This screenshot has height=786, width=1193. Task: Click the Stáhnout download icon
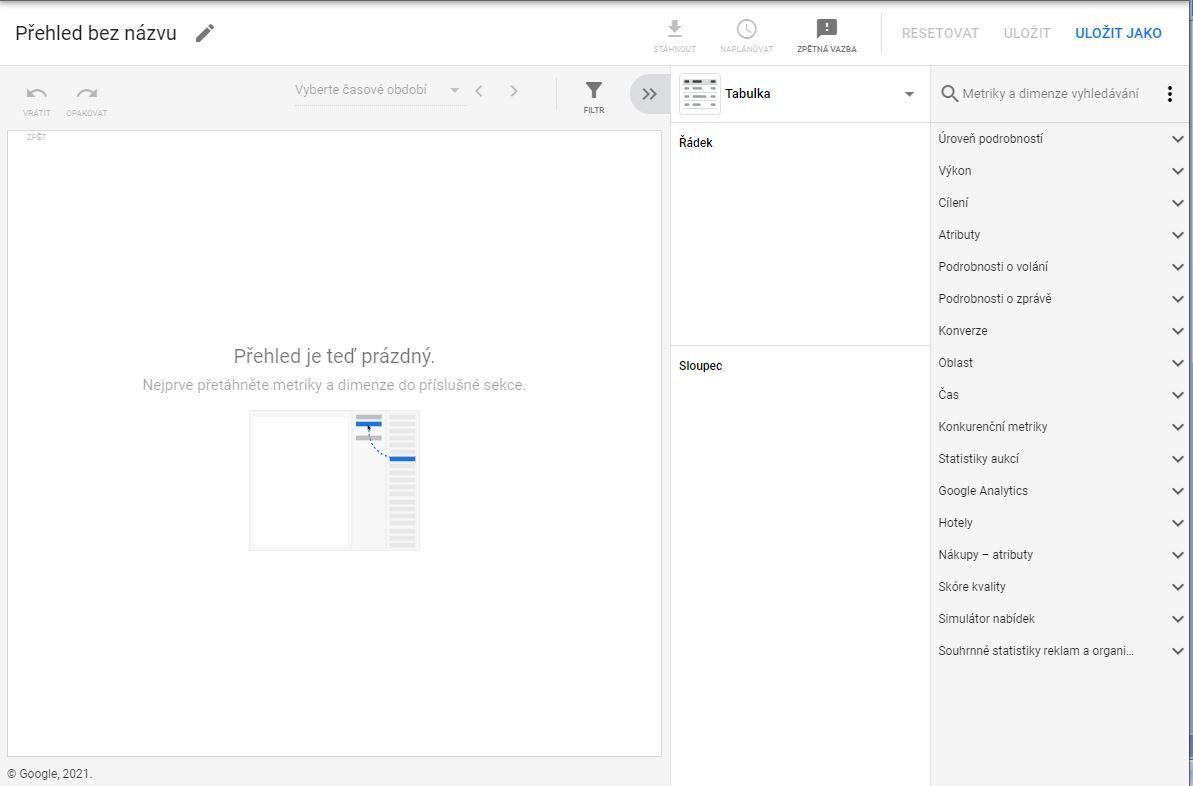click(674, 29)
